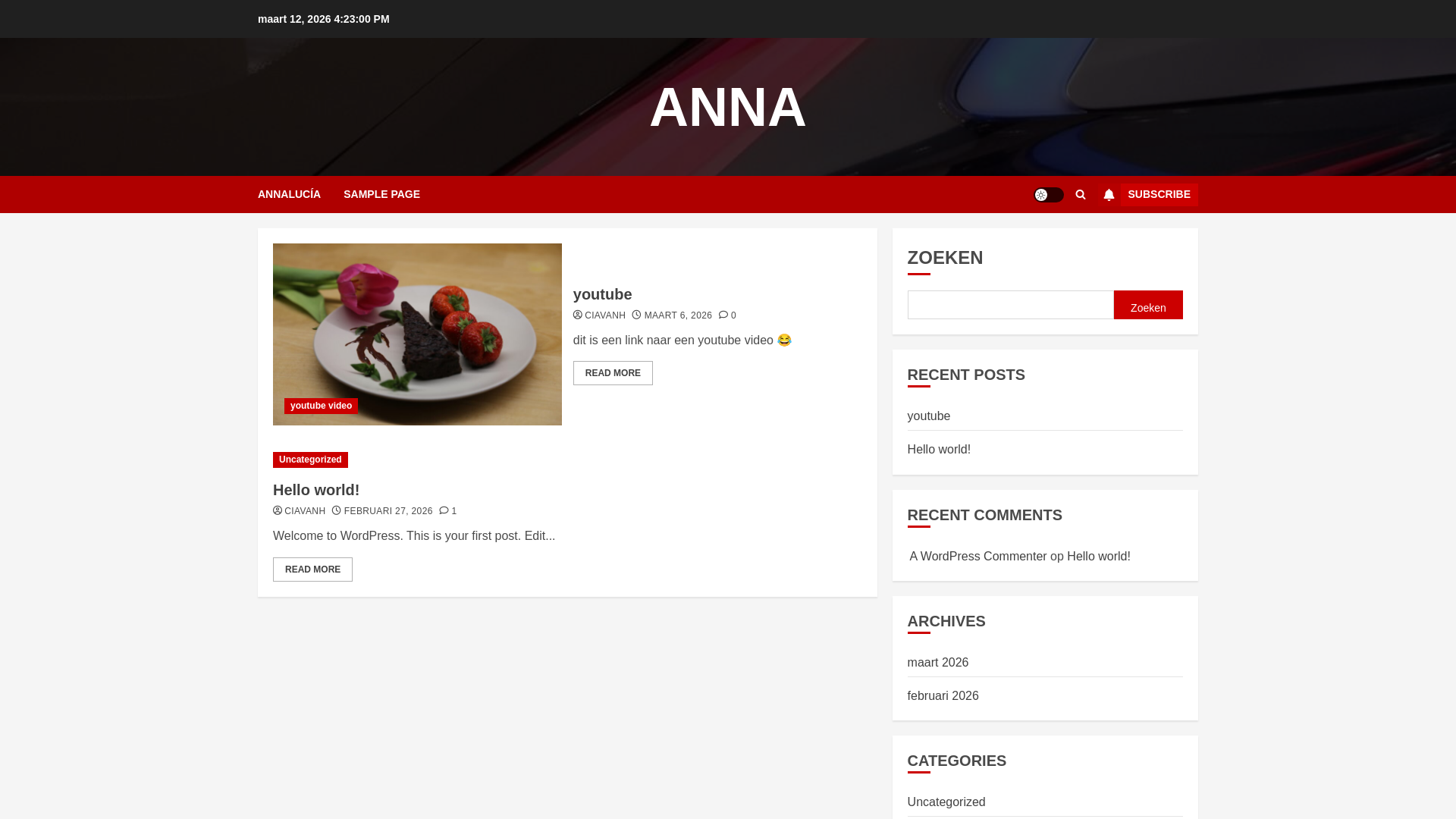Click the red Zoeken button

1148,305
